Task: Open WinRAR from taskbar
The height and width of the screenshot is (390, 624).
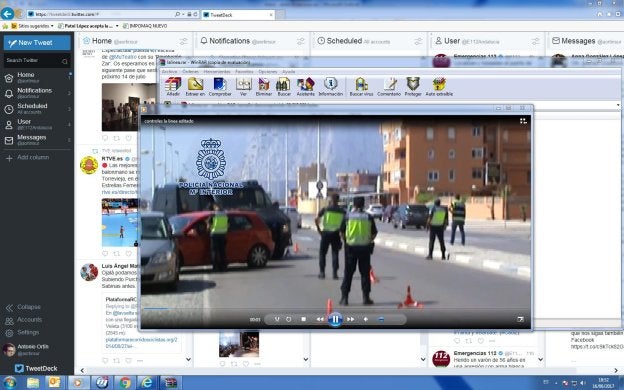Action: tap(170, 382)
